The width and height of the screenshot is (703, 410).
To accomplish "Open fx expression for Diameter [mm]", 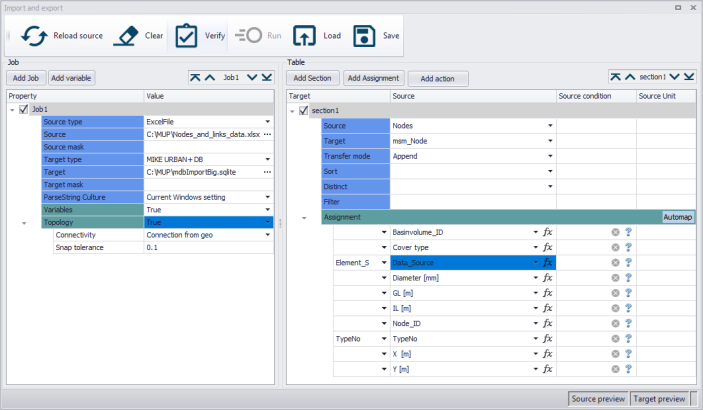I will (547, 278).
